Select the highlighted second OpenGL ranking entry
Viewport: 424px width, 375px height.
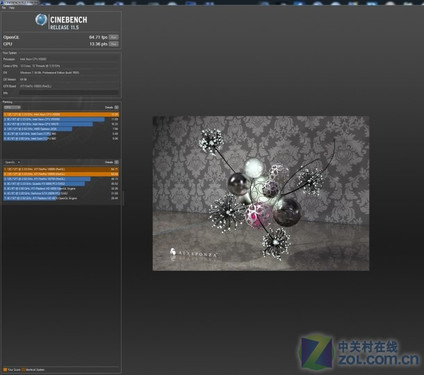click(x=61, y=174)
